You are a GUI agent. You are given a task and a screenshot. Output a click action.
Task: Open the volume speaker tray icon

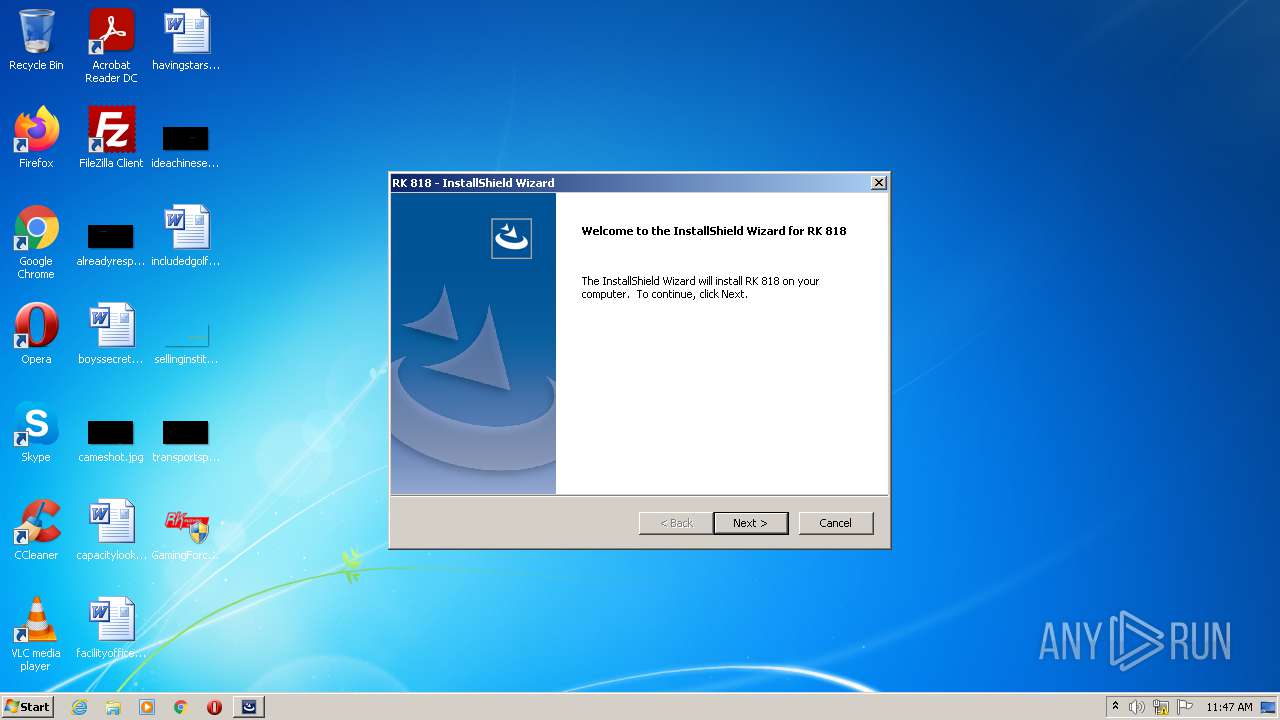(1137, 707)
